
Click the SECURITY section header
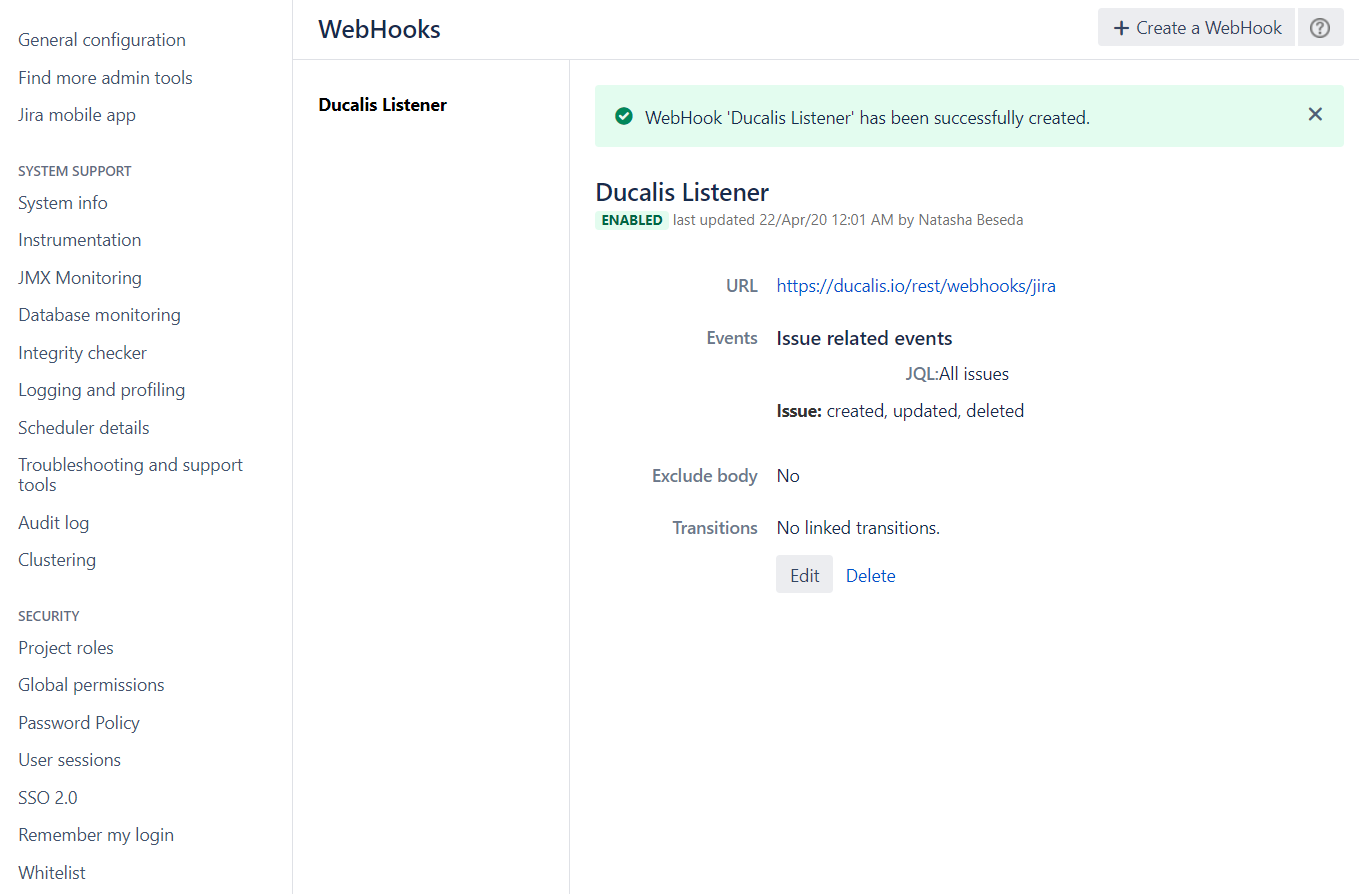tap(49, 616)
